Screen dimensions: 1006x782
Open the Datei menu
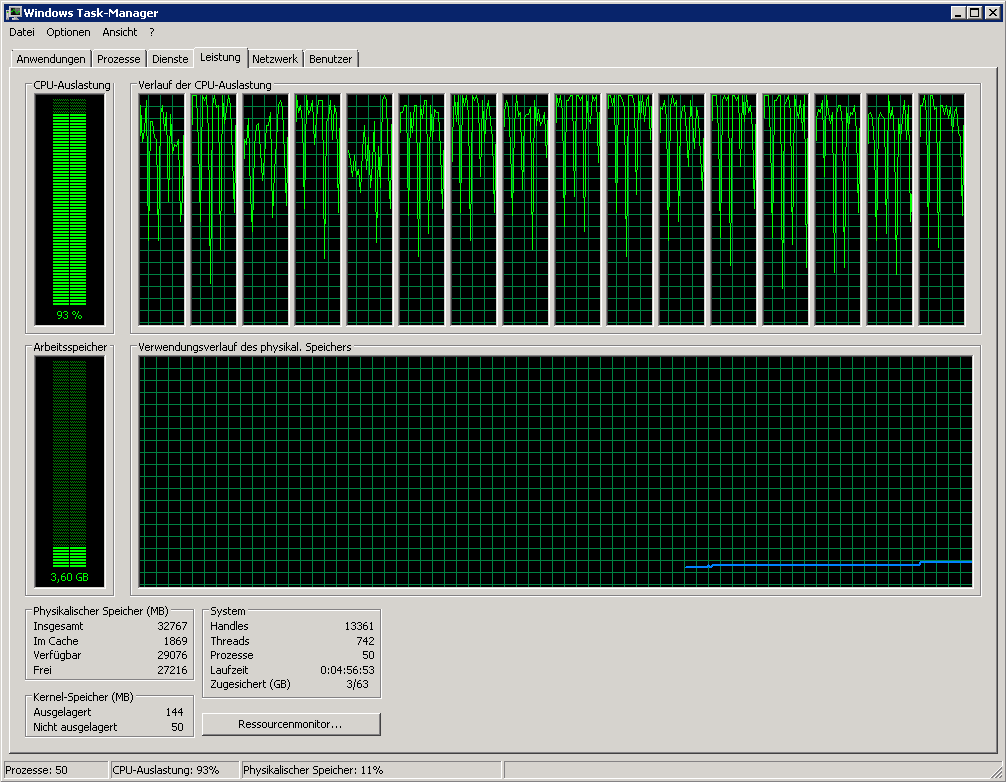click(22, 32)
